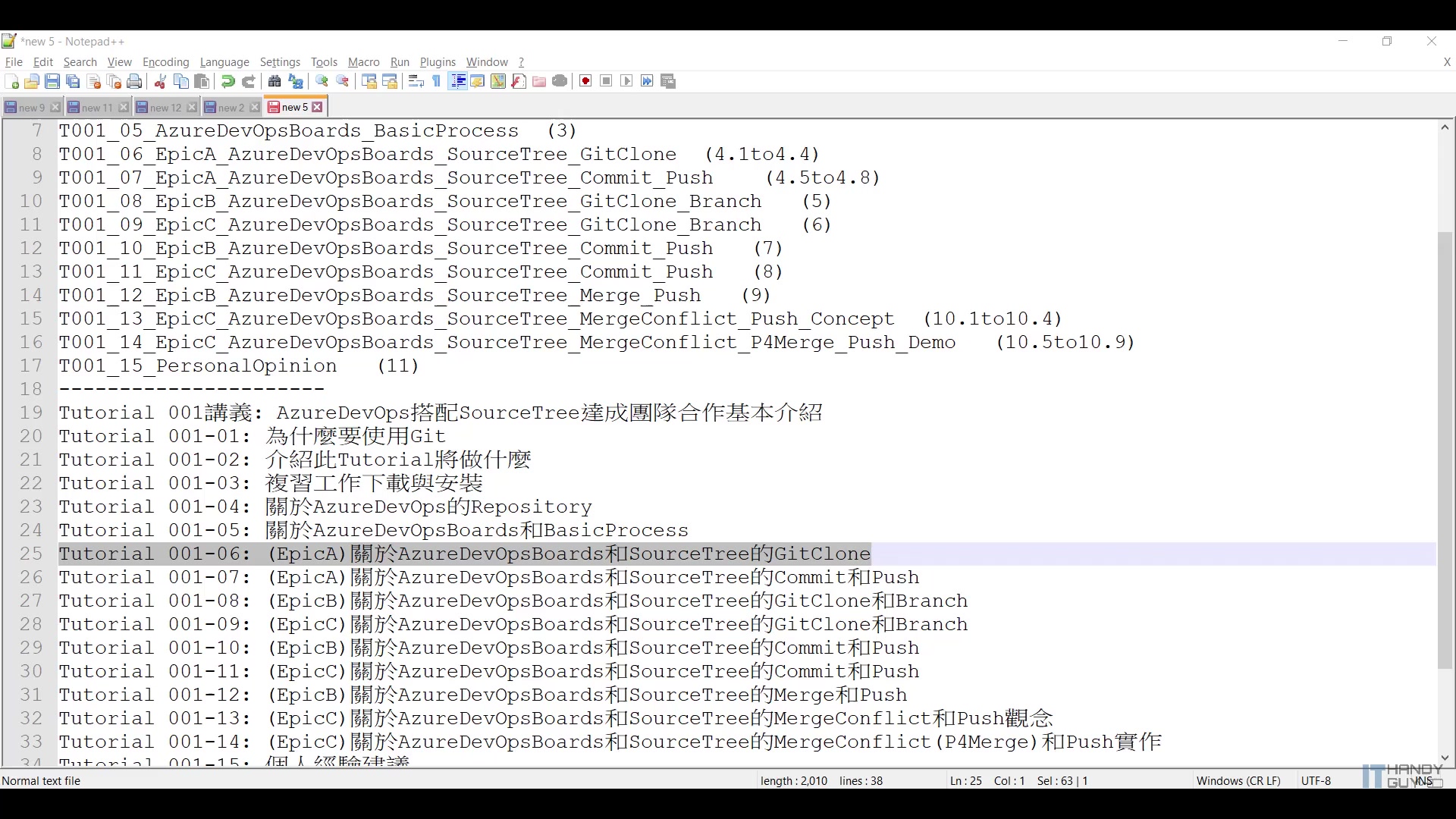Screen dimensions: 1456x819
Task: Click the UTF-8 status bar label
Action: (x=1316, y=780)
